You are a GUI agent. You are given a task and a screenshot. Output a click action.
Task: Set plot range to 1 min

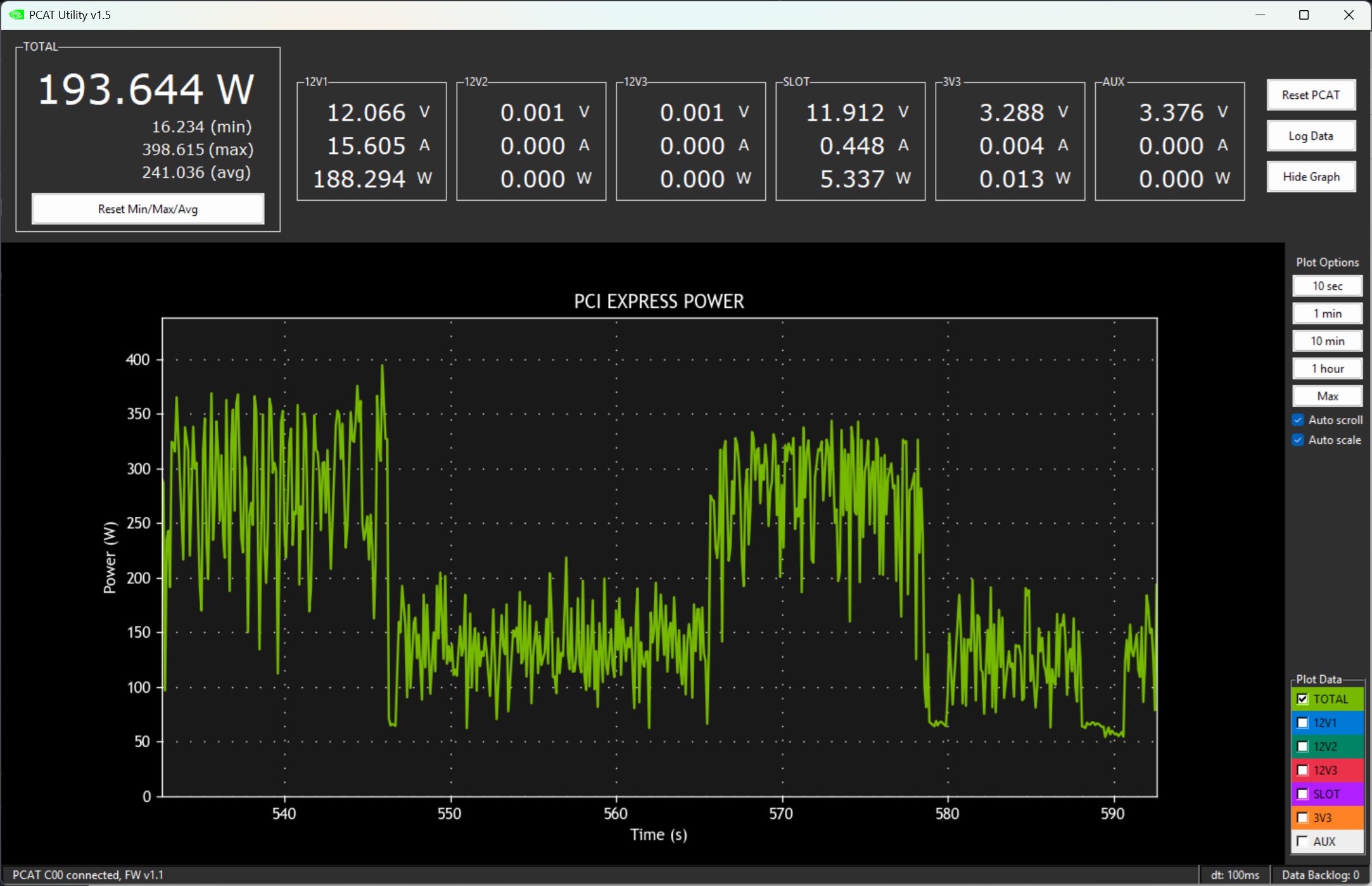tap(1327, 313)
